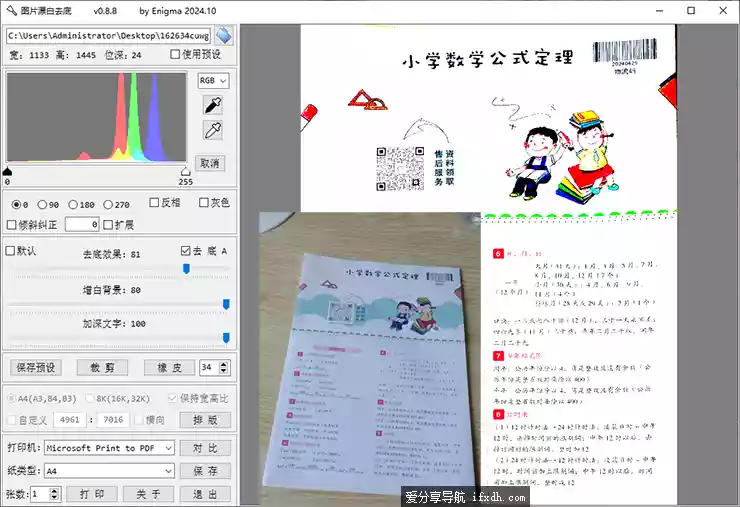Viewport: 740px width, 507px height.
Task: Click the 对比 compare button
Action: 205,448
